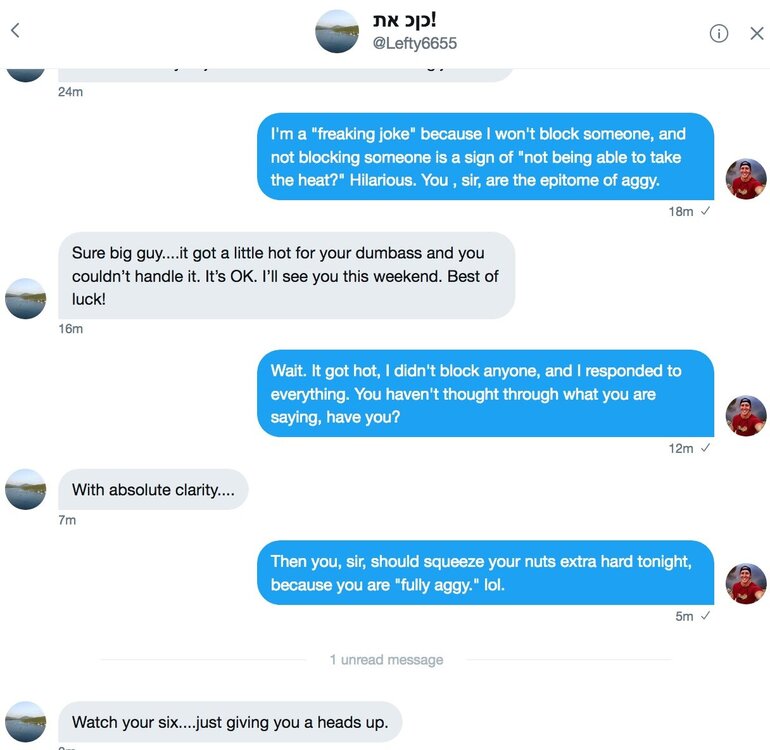
Task: Click the "1 unread message" divider
Action: tap(386, 660)
